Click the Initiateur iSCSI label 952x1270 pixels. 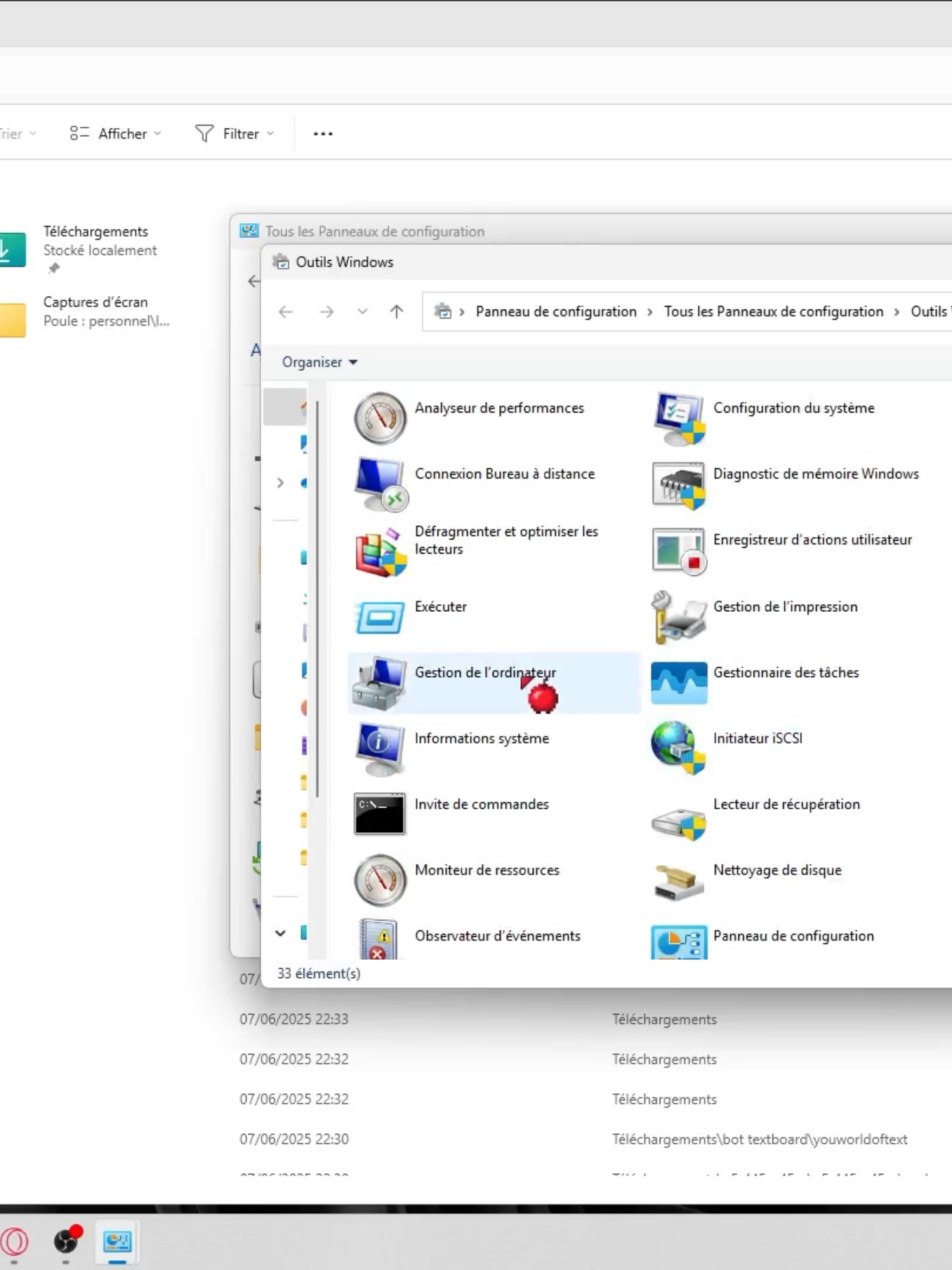[758, 738]
